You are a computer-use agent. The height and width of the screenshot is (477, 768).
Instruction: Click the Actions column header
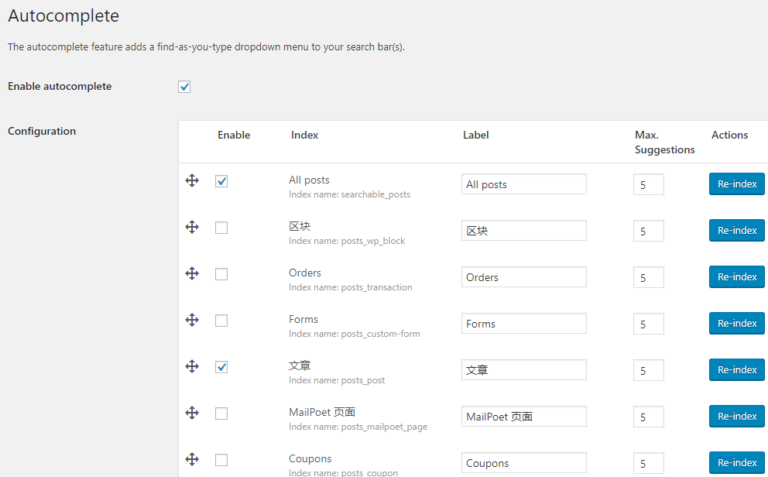click(x=729, y=135)
